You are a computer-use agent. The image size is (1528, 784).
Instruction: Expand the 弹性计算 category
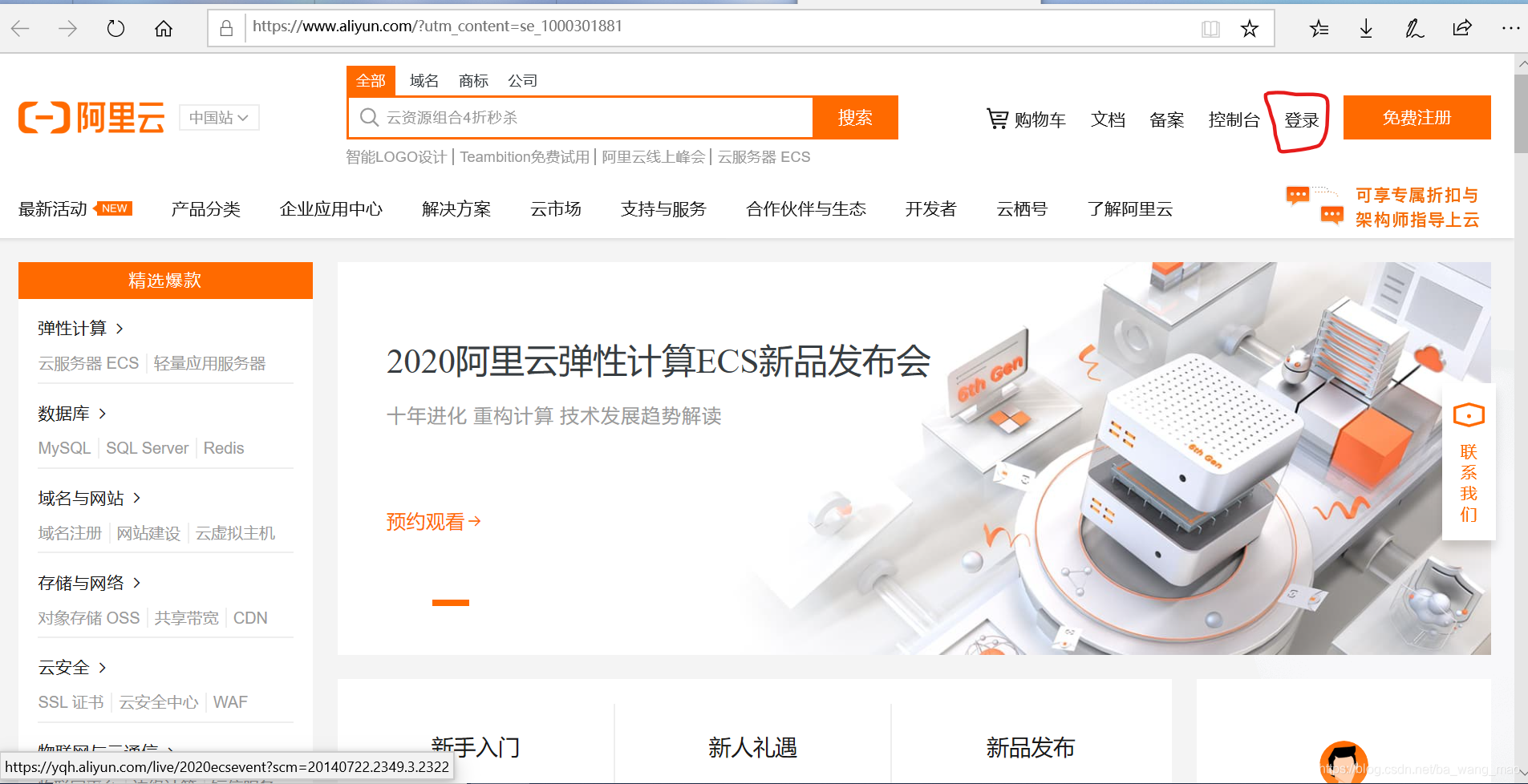(80, 328)
